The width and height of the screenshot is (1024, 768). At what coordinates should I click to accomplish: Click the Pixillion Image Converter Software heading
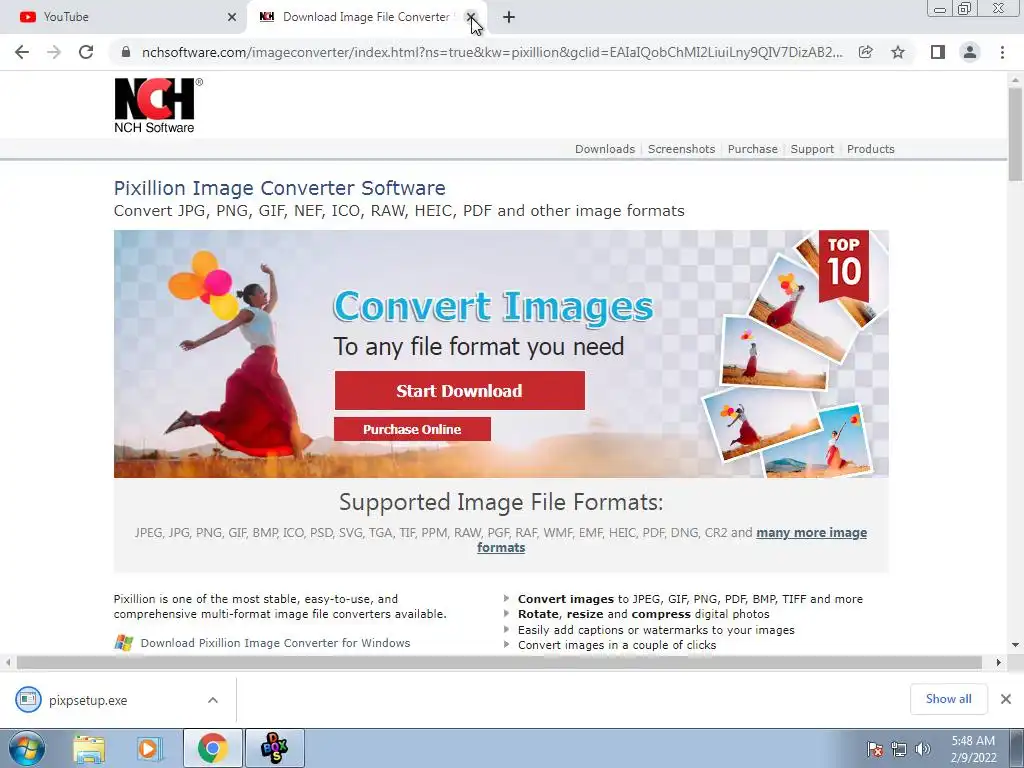pos(280,188)
